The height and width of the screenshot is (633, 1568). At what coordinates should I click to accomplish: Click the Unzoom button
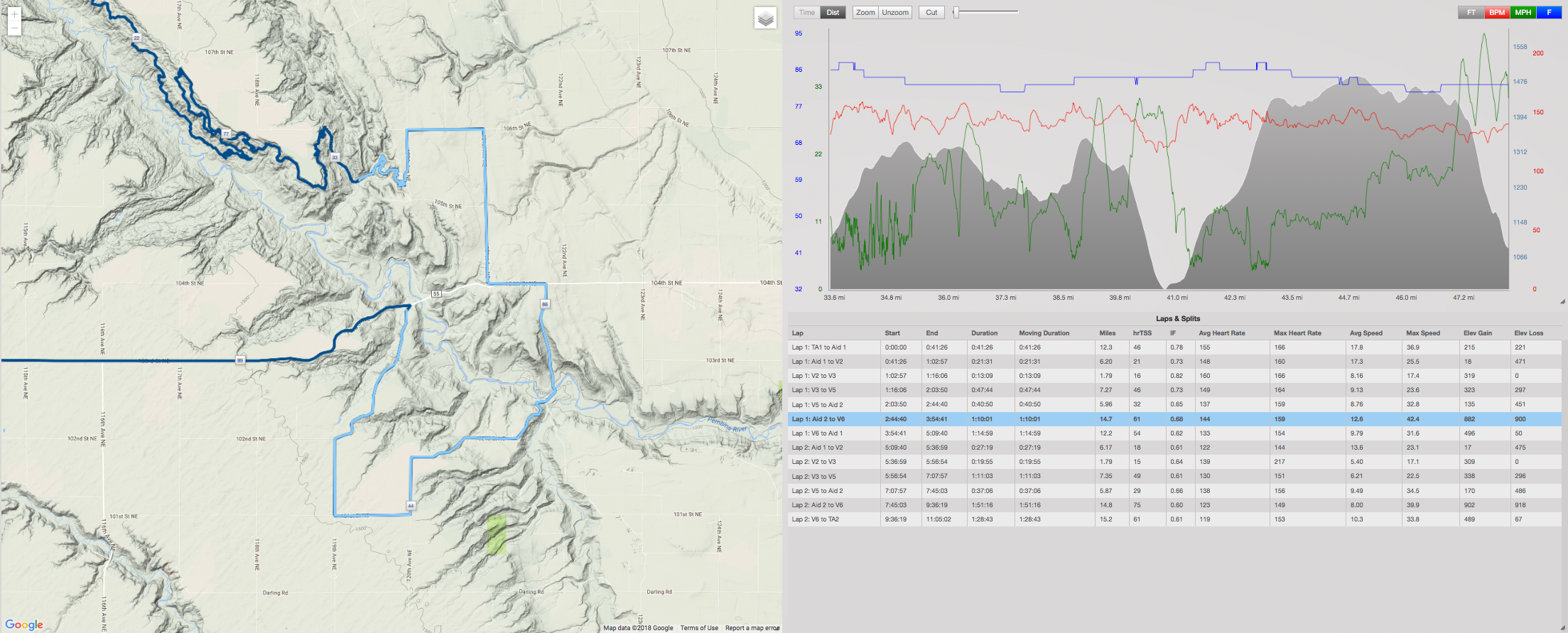[x=895, y=12]
